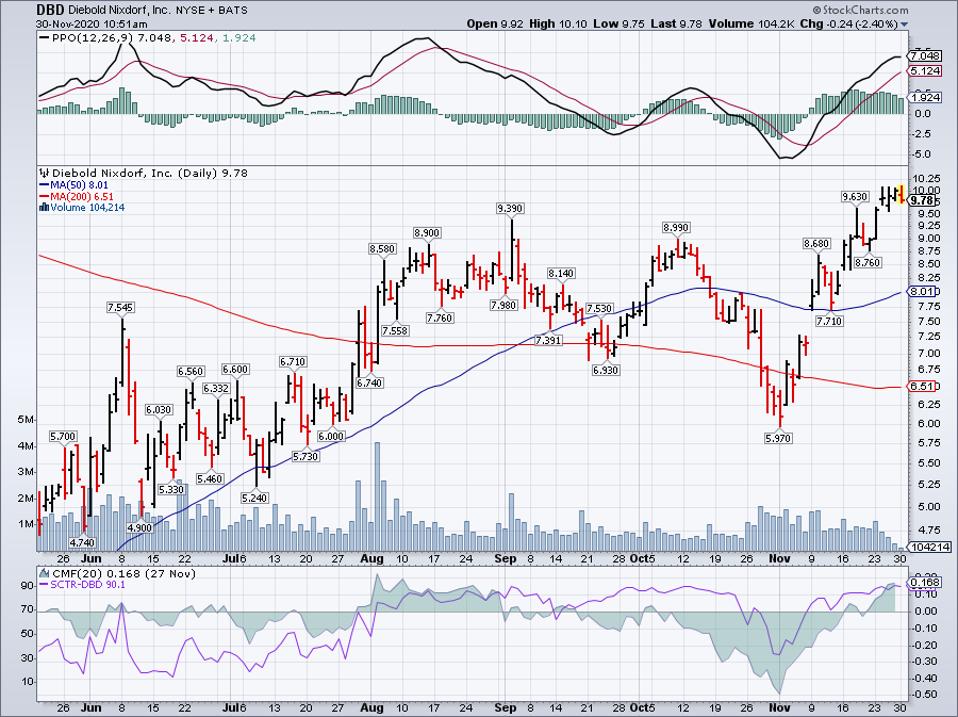The image size is (958, 717).
Task: Click the tallest August volume spike bar
Action: click(x=377, y=497)
